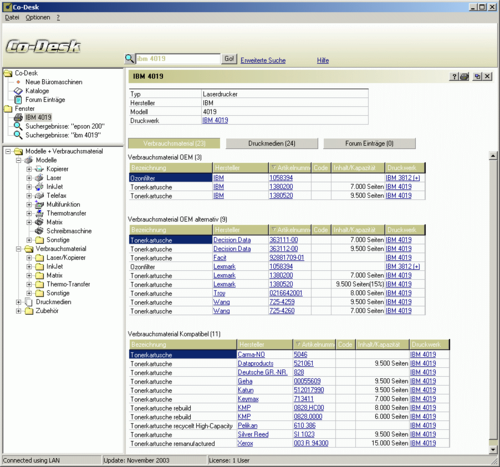Image resolution: width=500 pixels, height=467 pixels.
Task: Sort Kompatibel table by Hersteller header
Action: click(x=265, y=344)
